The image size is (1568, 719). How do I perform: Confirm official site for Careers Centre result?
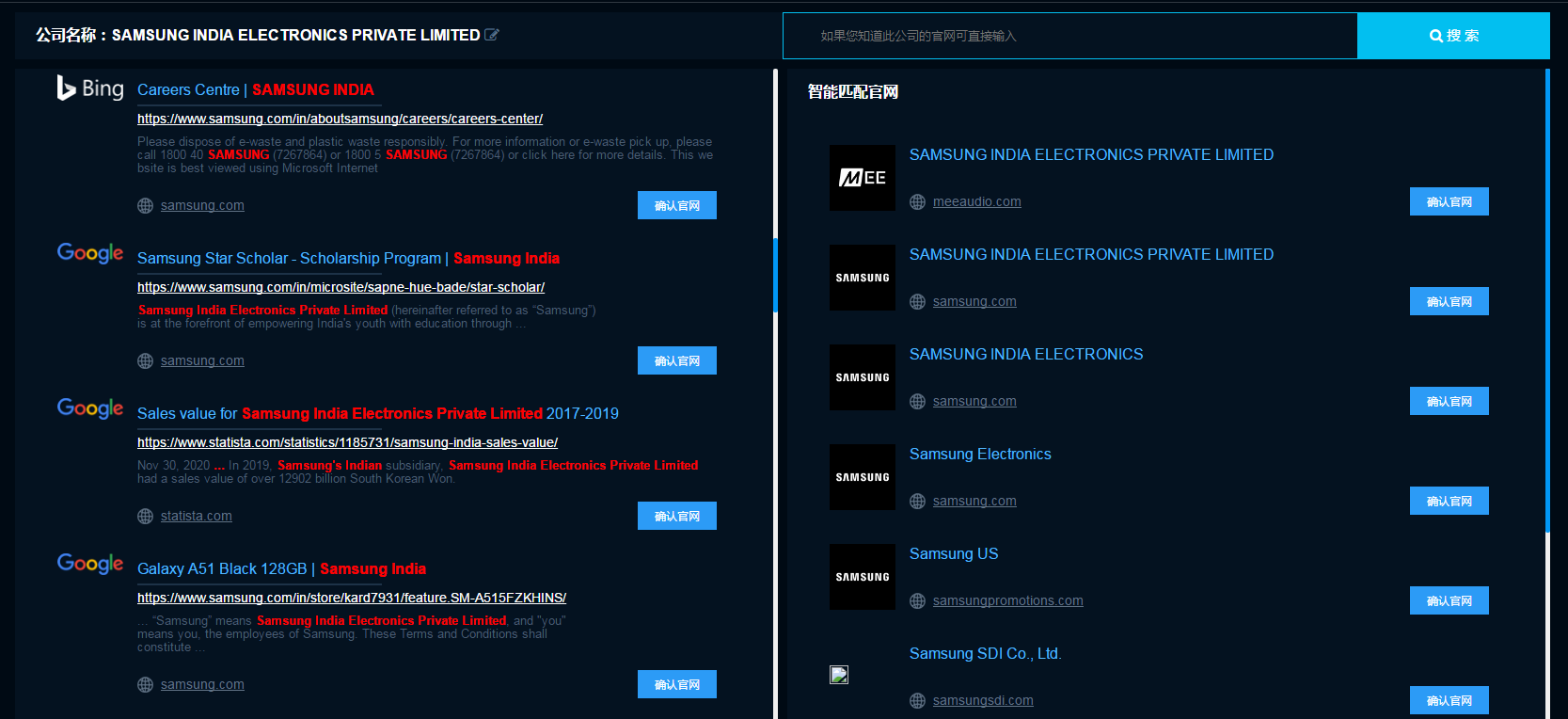pyautogui.click(x=677, y=205)
